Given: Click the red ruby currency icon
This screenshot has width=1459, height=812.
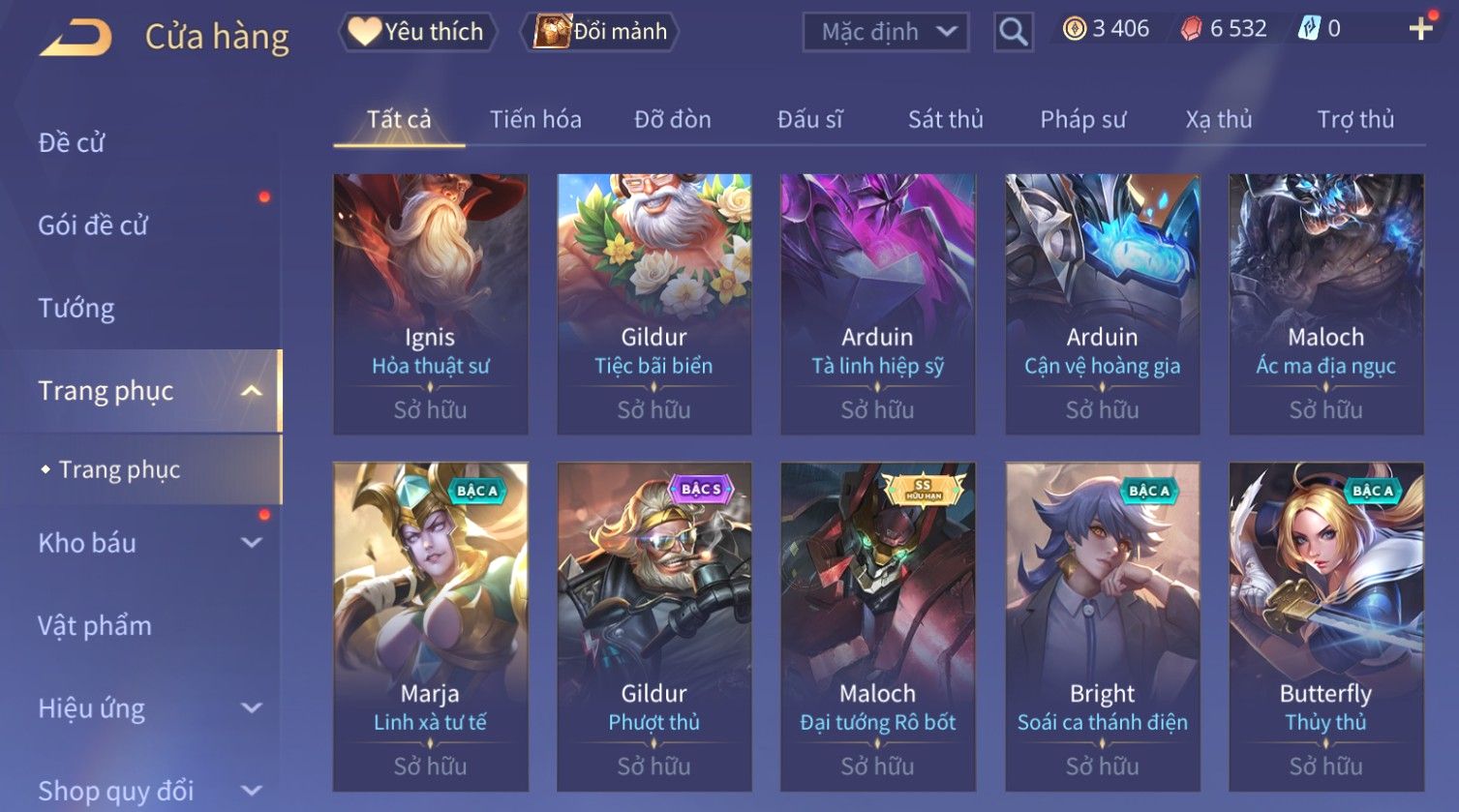Looking at the screenshot, I should point(1192,29).
